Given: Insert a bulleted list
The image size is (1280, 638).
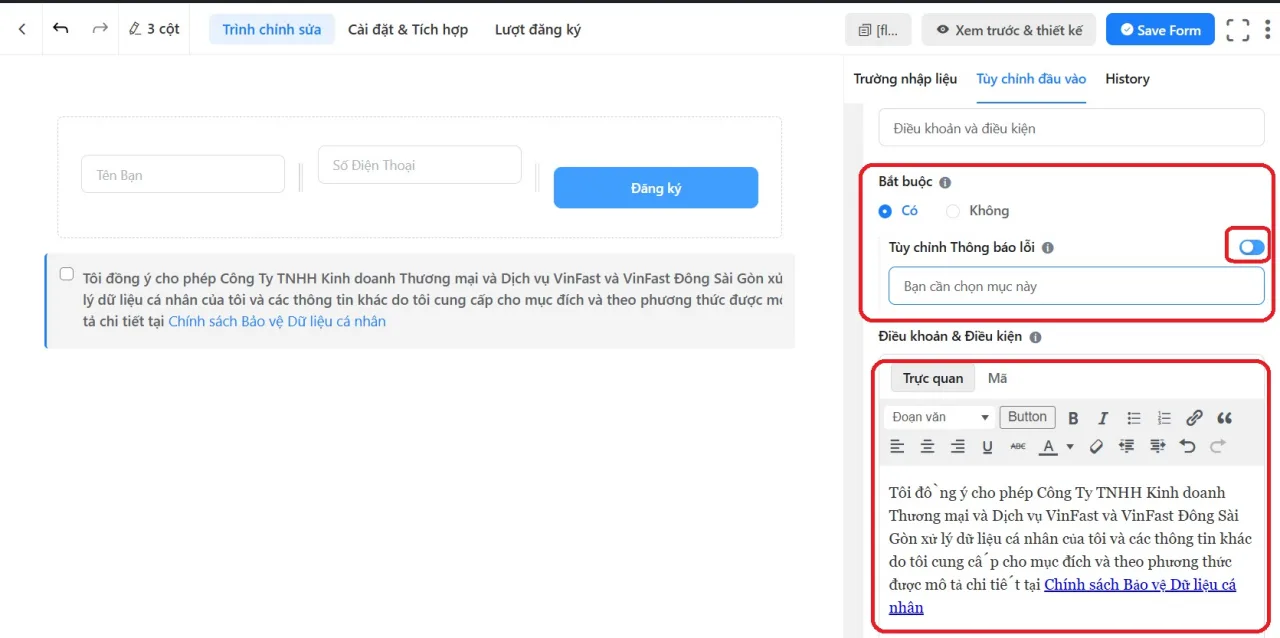Looking at the screenshot, I should (x=1134, y=418).
